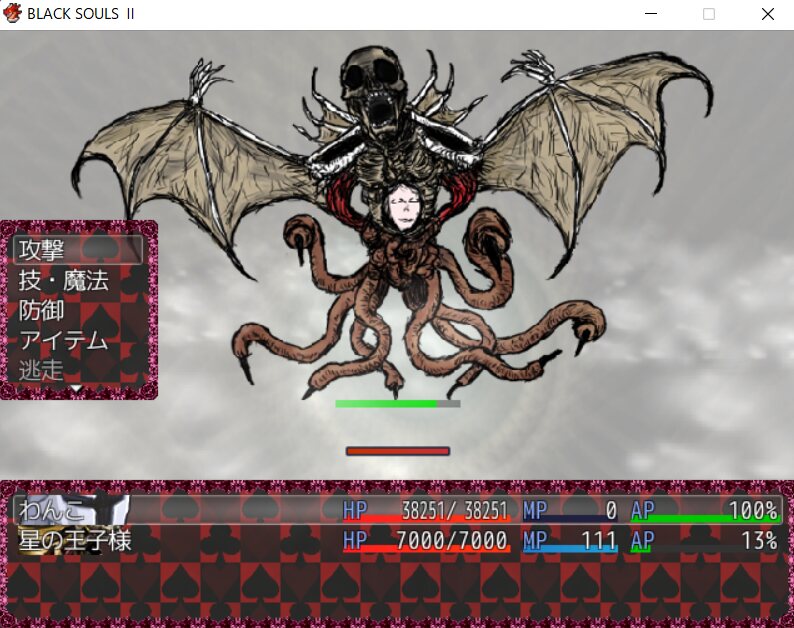The height and width of the screenshot is (628, 794).
Task: Click 星の王子様's AP value 13%
Action: [x=760, y=540]
